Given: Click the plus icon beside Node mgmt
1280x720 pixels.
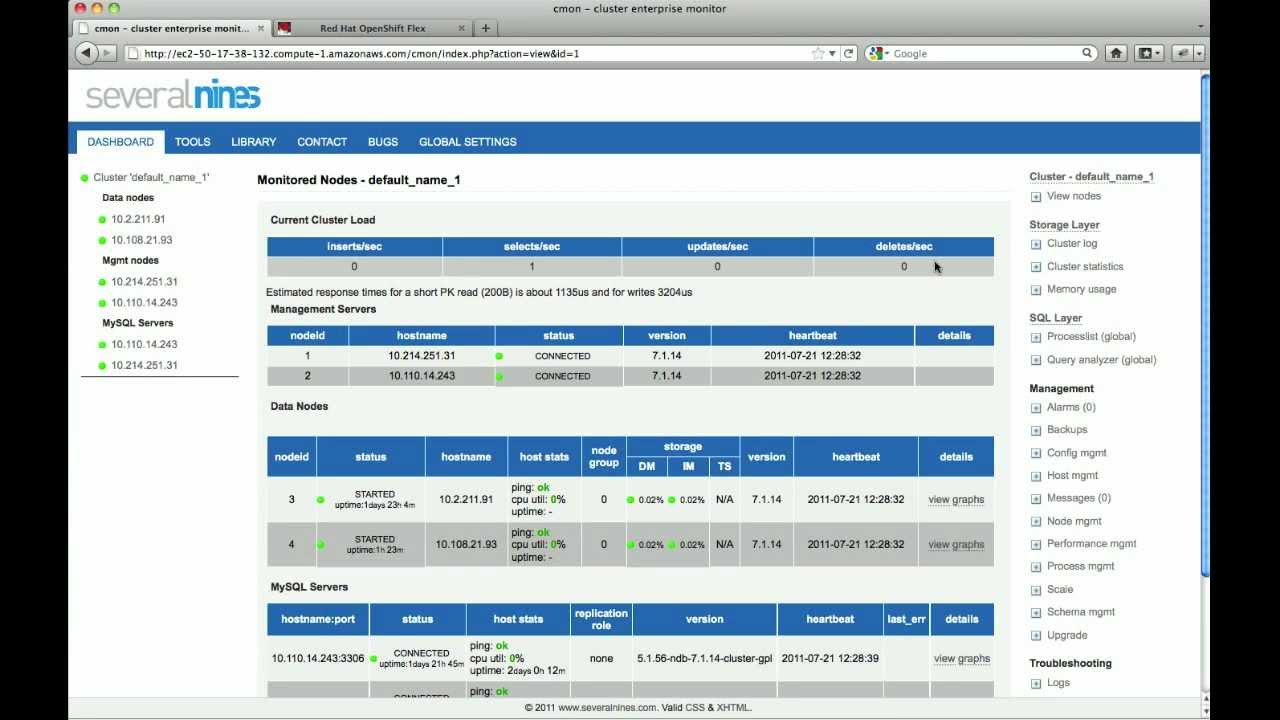Looking at the screenshot, I should (1036, 522).
